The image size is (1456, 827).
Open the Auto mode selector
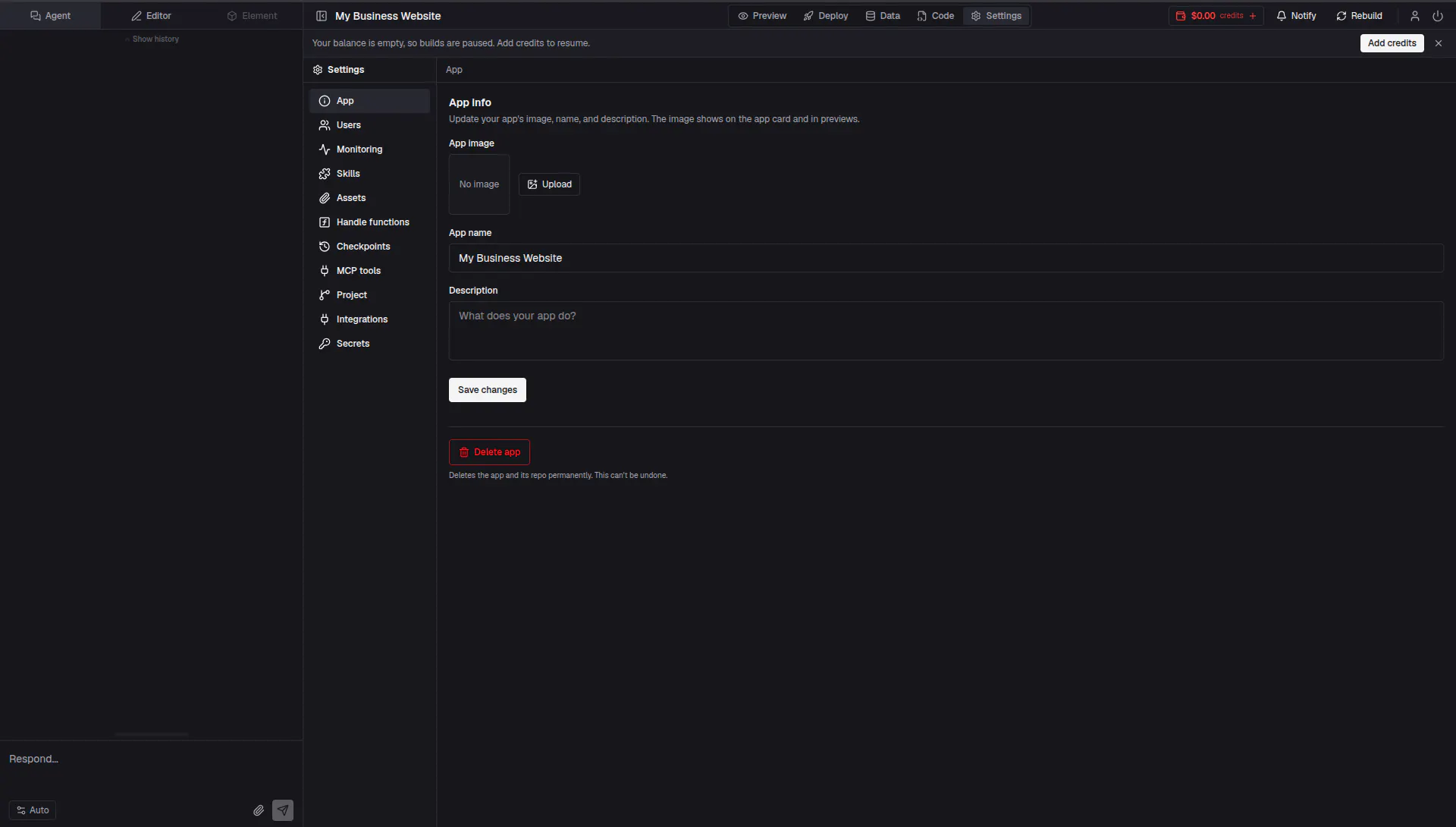point(33,810)
